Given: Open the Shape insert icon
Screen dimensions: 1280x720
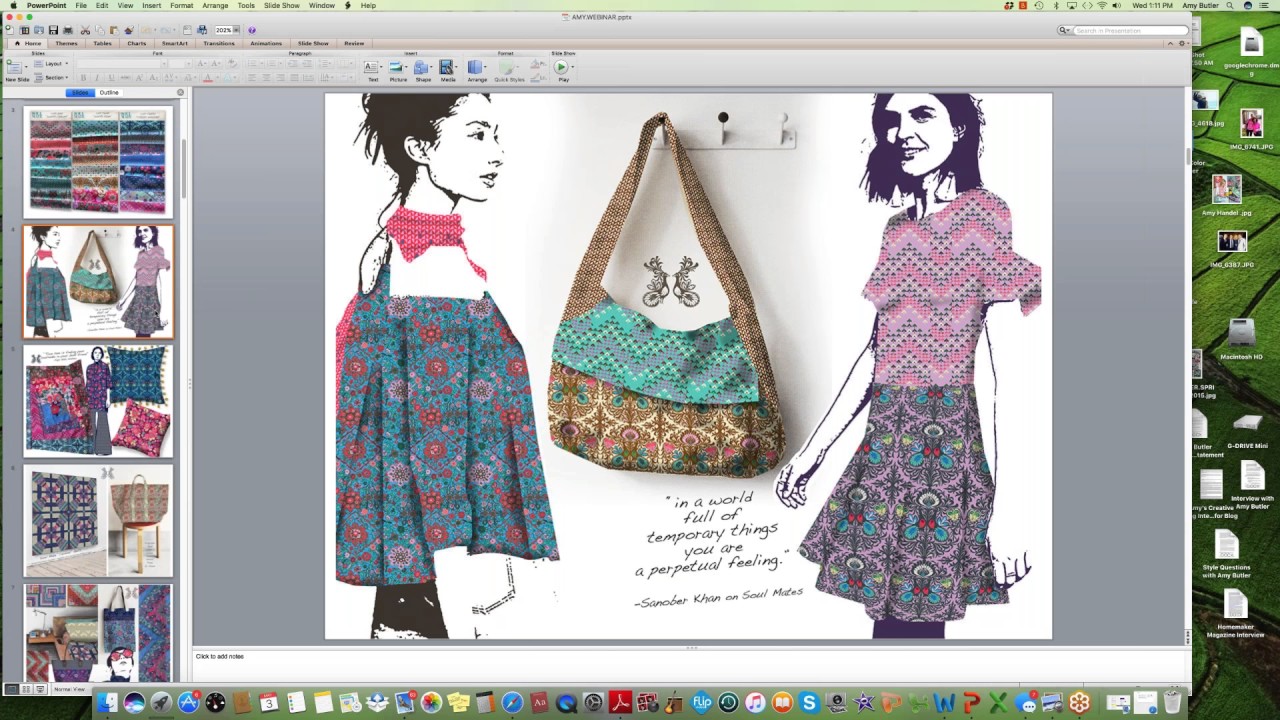Looking at the screenshot, I should (422, 67).
